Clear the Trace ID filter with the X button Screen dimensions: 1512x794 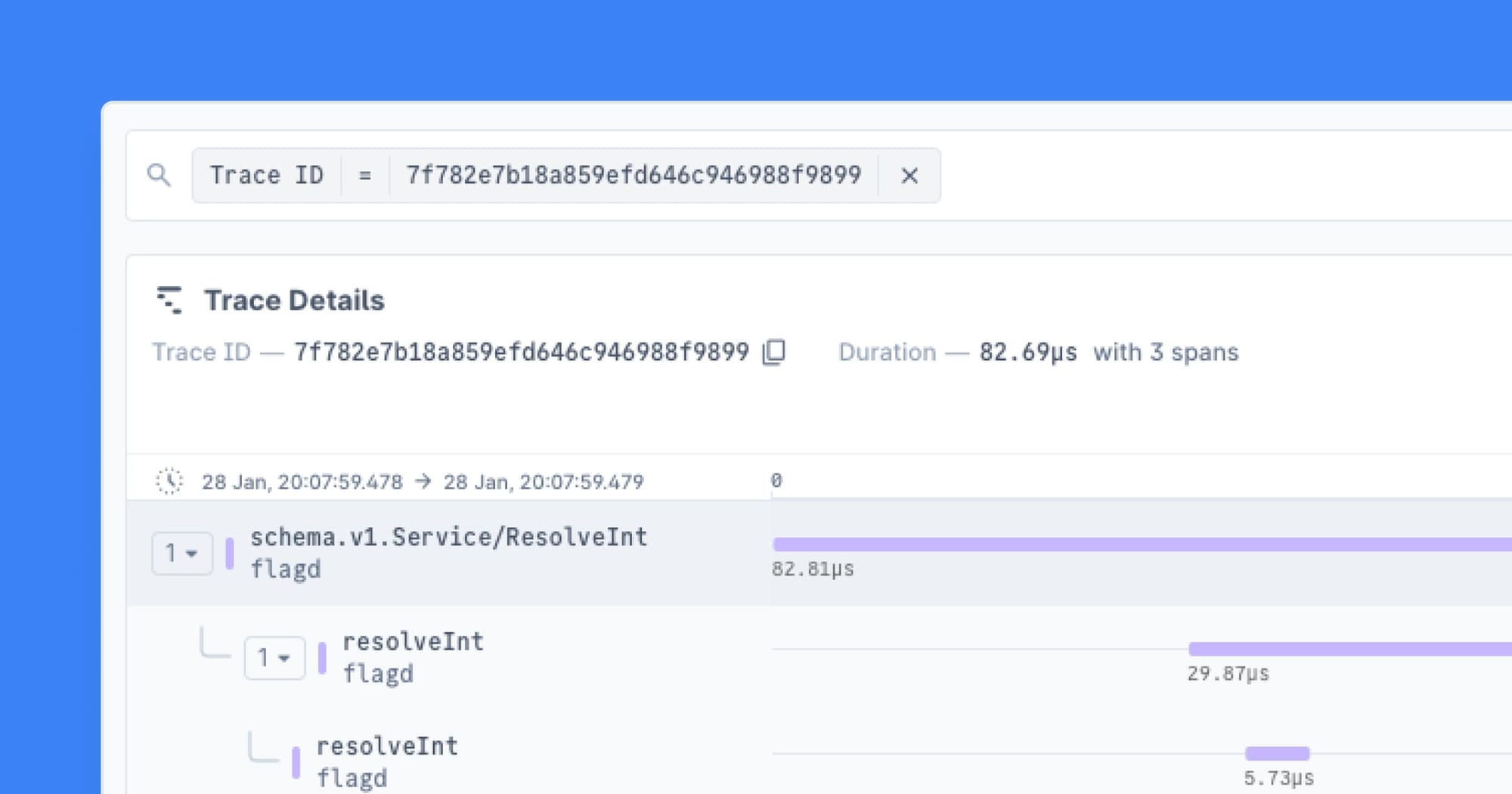[x=909, y=175]
